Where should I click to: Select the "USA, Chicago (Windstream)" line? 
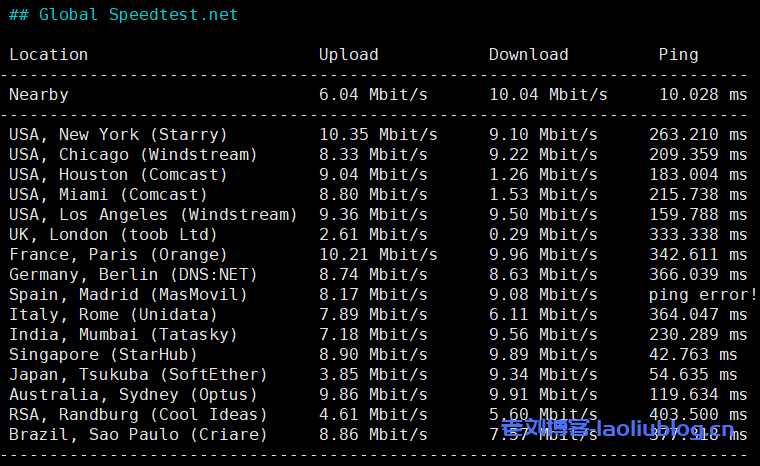click(133, 155)
